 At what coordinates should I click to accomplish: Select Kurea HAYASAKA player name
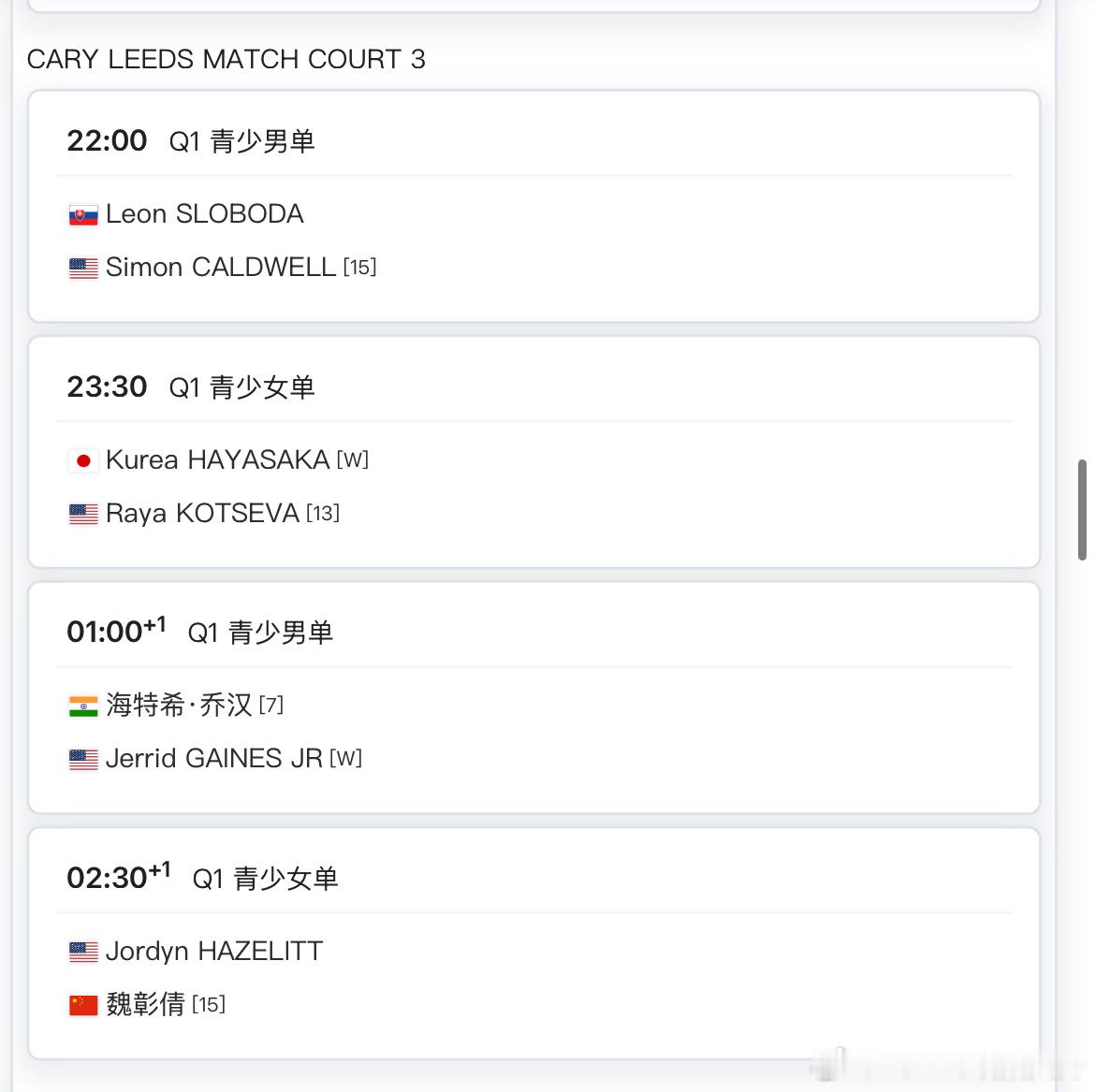pyautogui.click(x=217, y=459)
